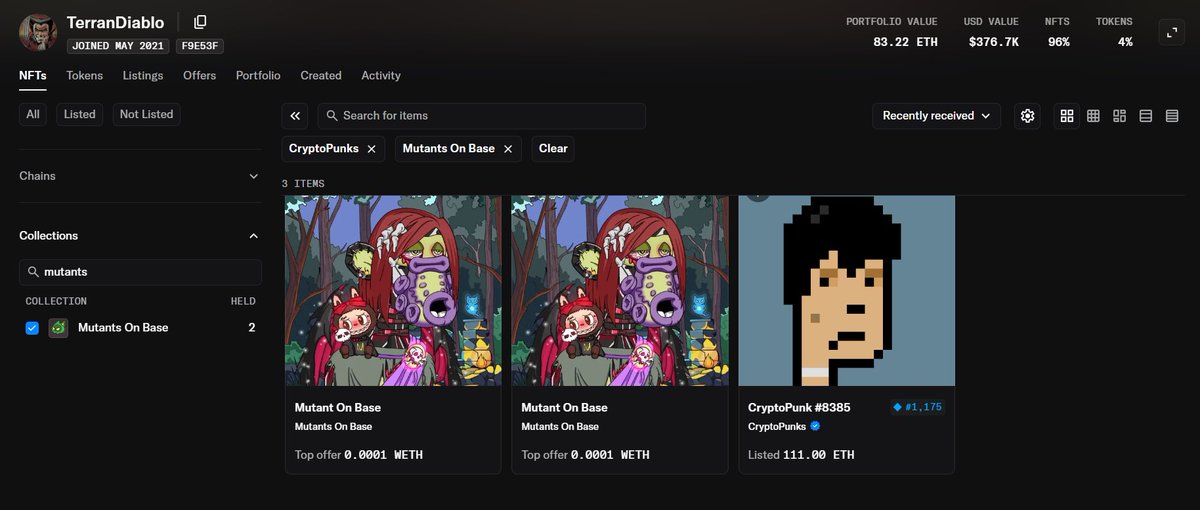Click the CryptoPunks collection name link
This screenshot has height=510, width=1200.
click(777, 426)
